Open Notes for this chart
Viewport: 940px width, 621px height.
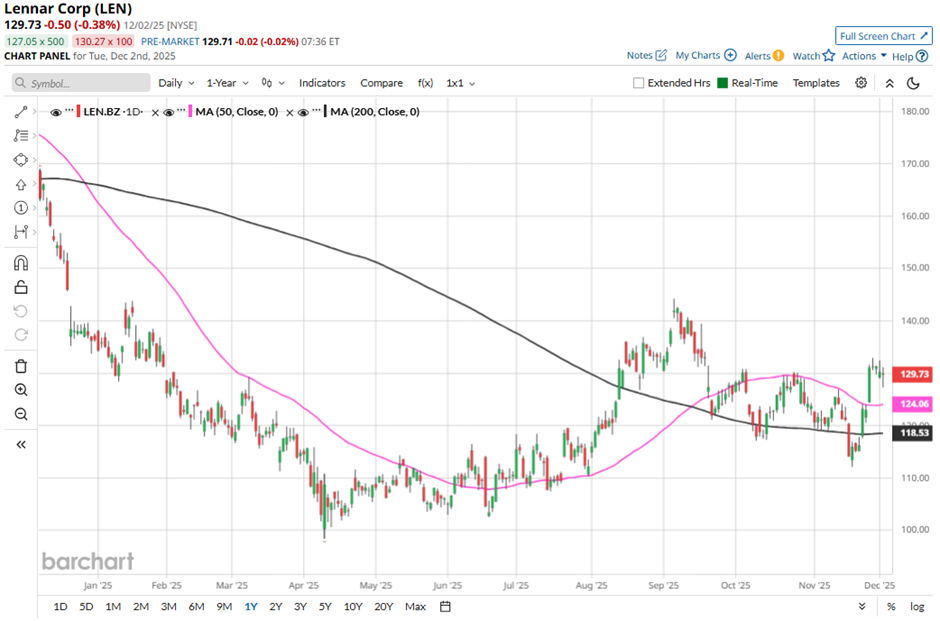point(646,55)
